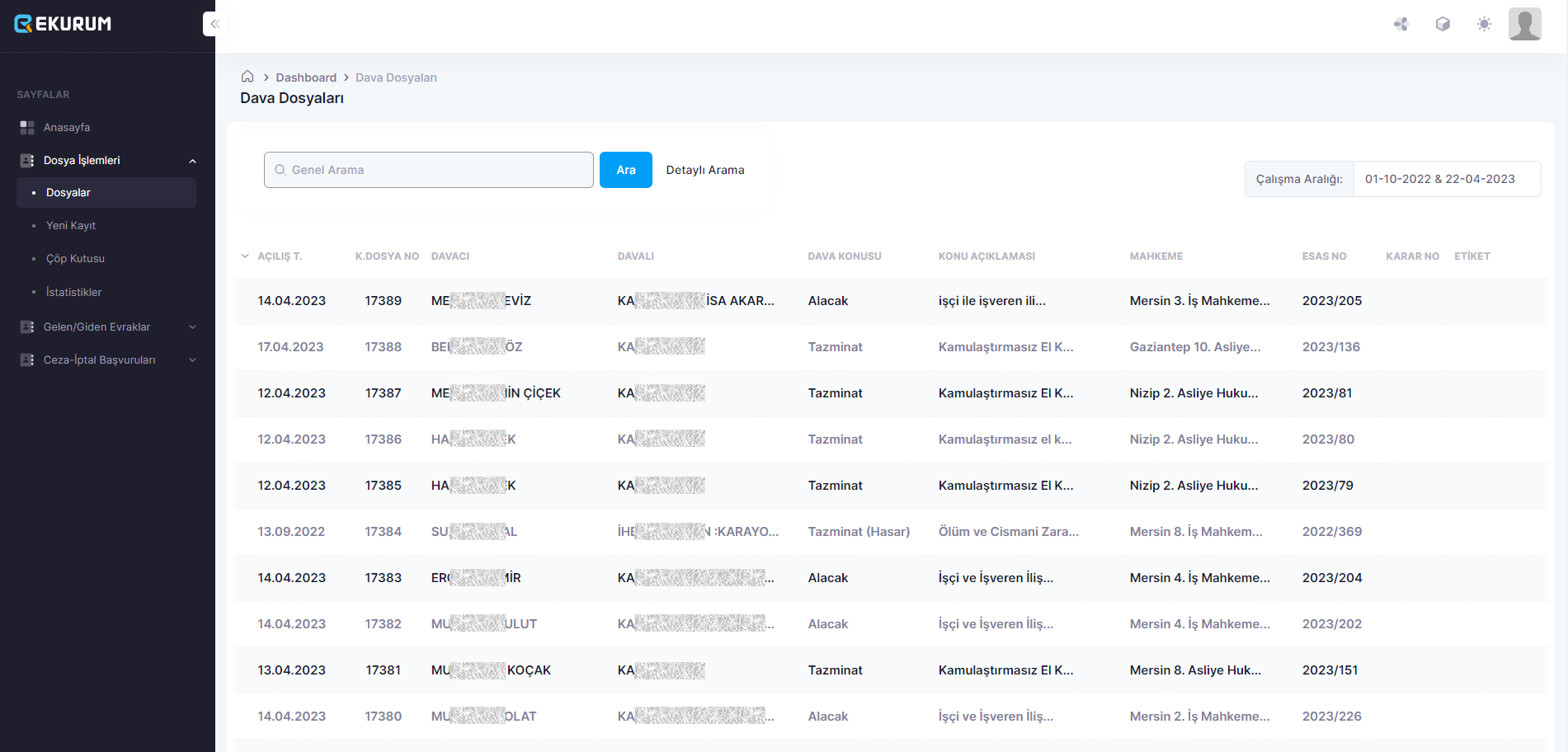The width and height of the screenshot is (1568, 752).
Task: Sort table by AÇILIŞ T. column
Action: 280,256
